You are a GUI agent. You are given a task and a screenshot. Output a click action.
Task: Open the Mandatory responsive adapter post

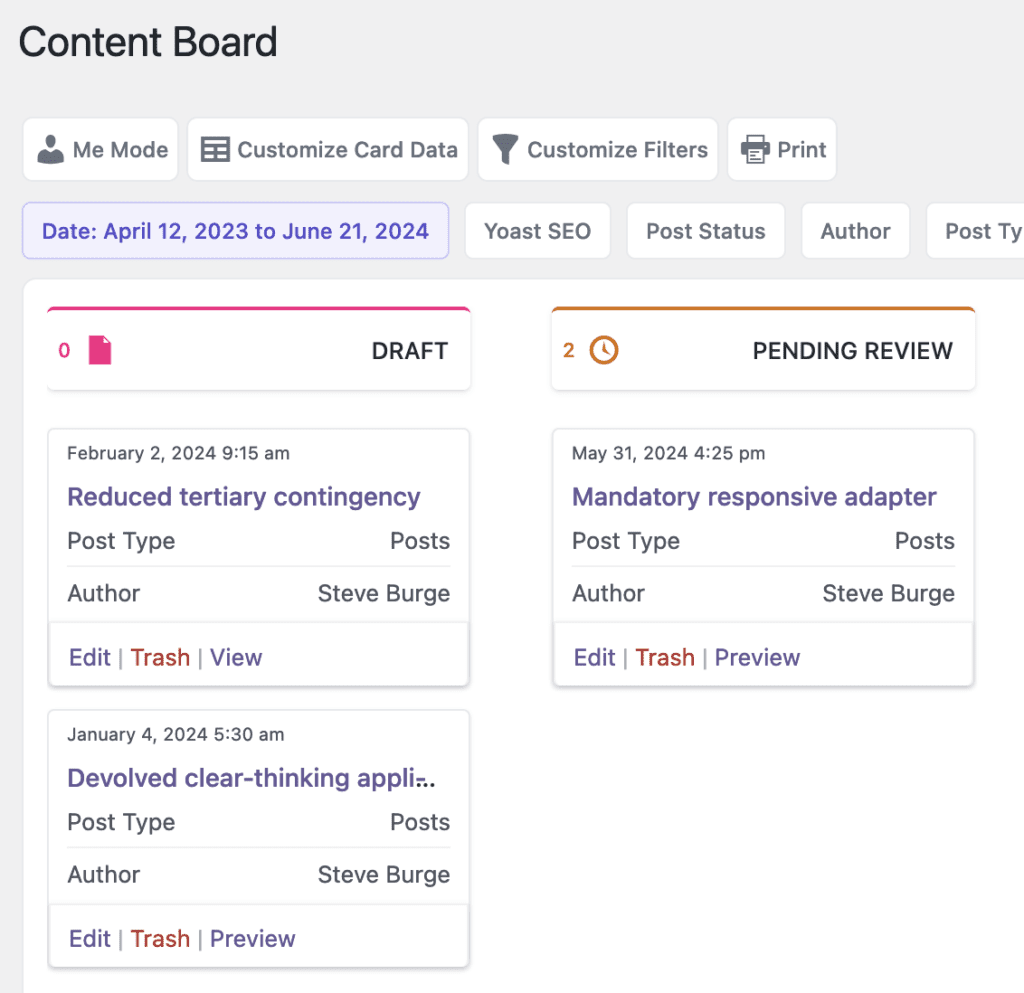pyautogui.click(x=753, y=497)
